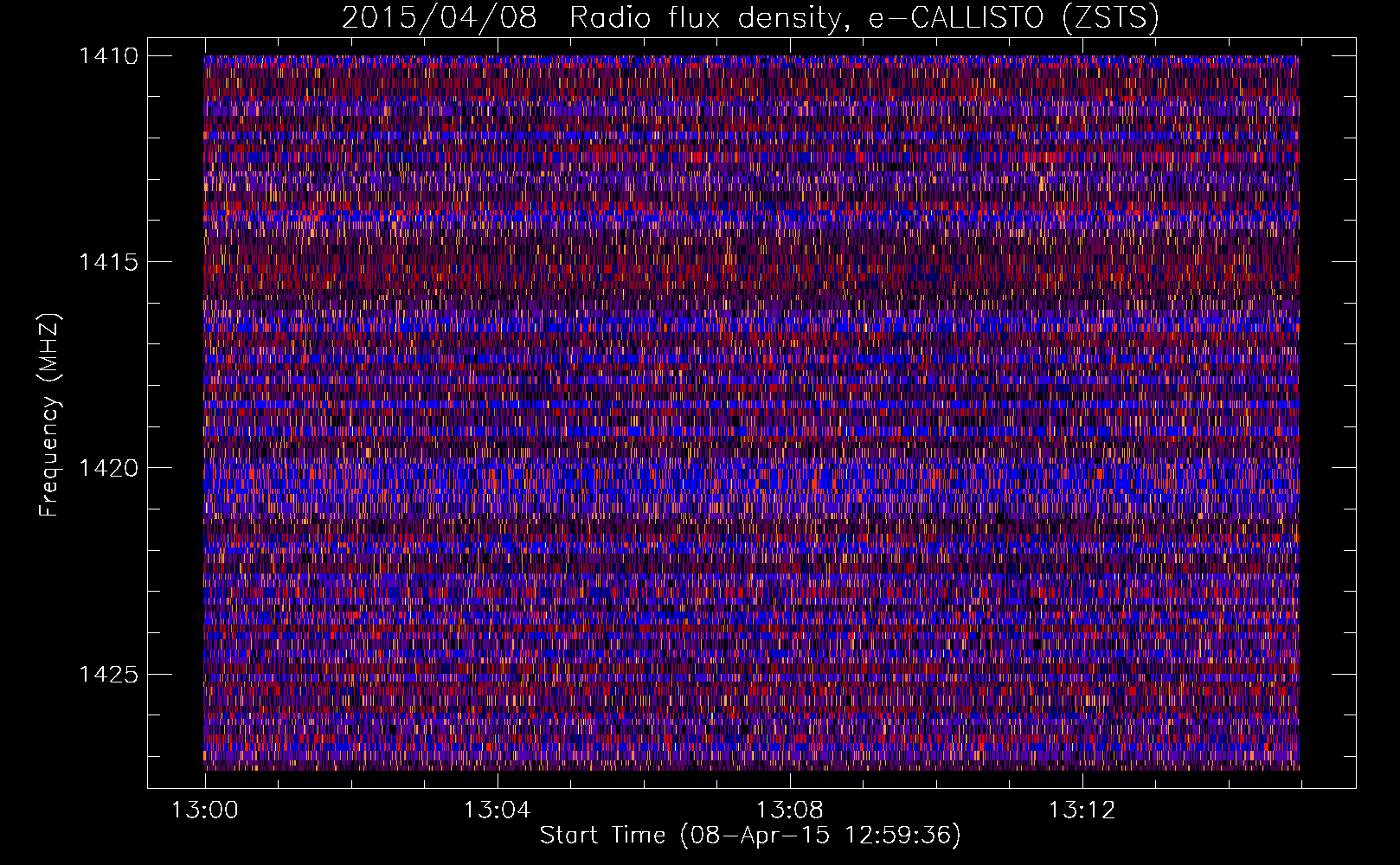The image size is (1400, 865).
Task: Click the 'Frequency (MHZ)' axis label
Action: click(49, 415)
